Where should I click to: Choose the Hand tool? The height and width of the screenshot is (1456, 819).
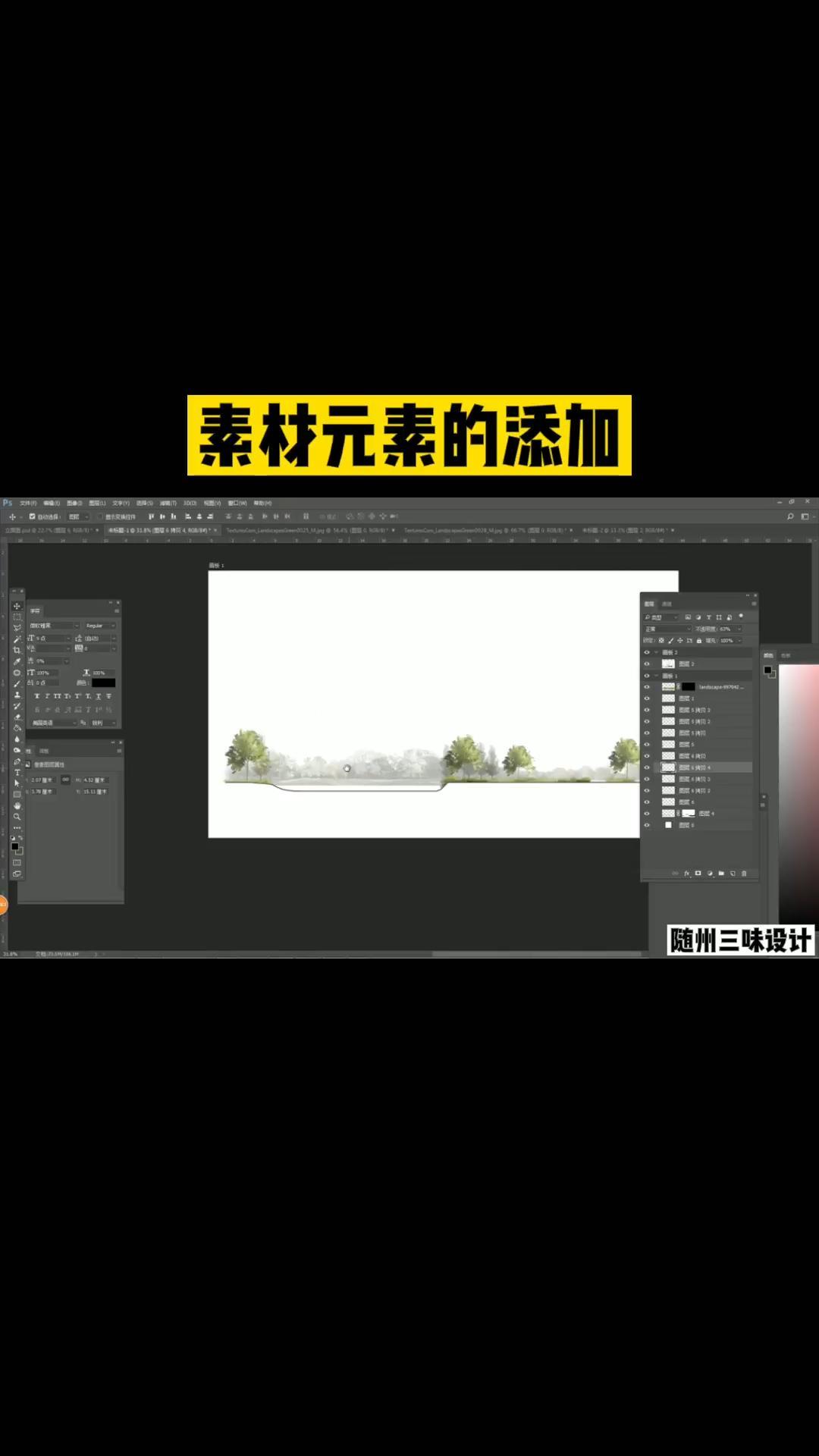(x=17, y=806)
